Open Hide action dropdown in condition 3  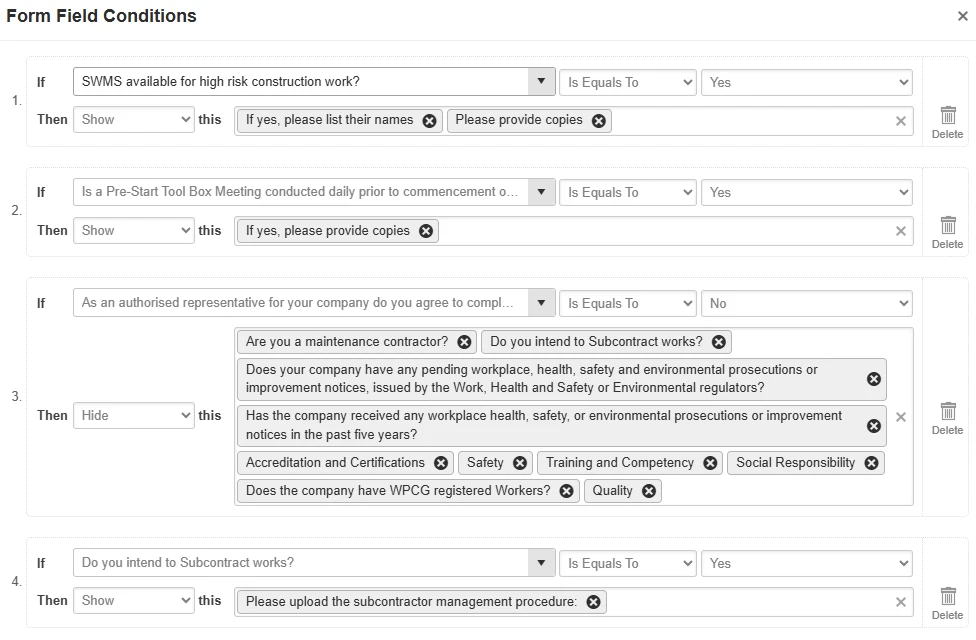(133, 415)
